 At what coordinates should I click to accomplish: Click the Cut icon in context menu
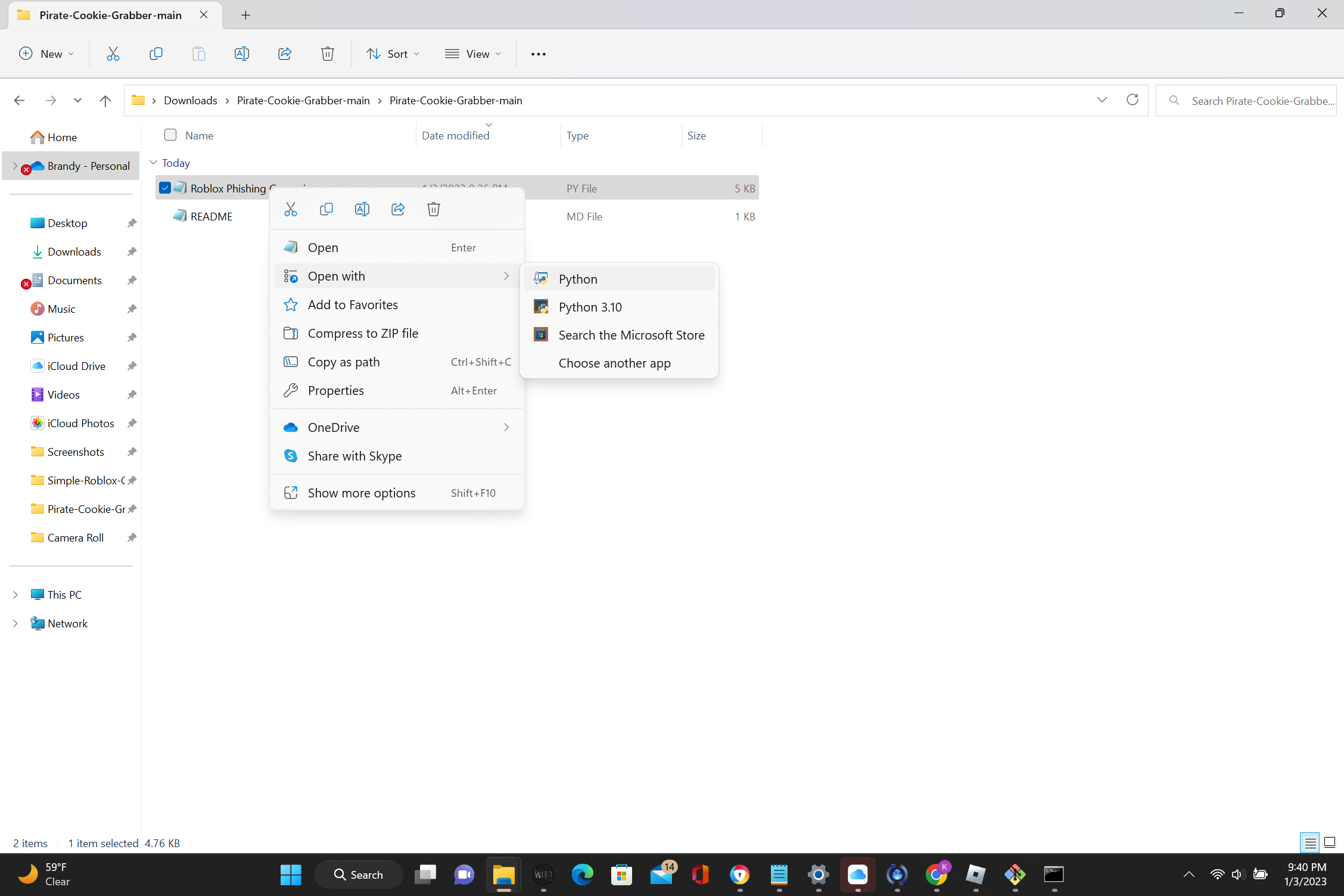tap(290, 209)
